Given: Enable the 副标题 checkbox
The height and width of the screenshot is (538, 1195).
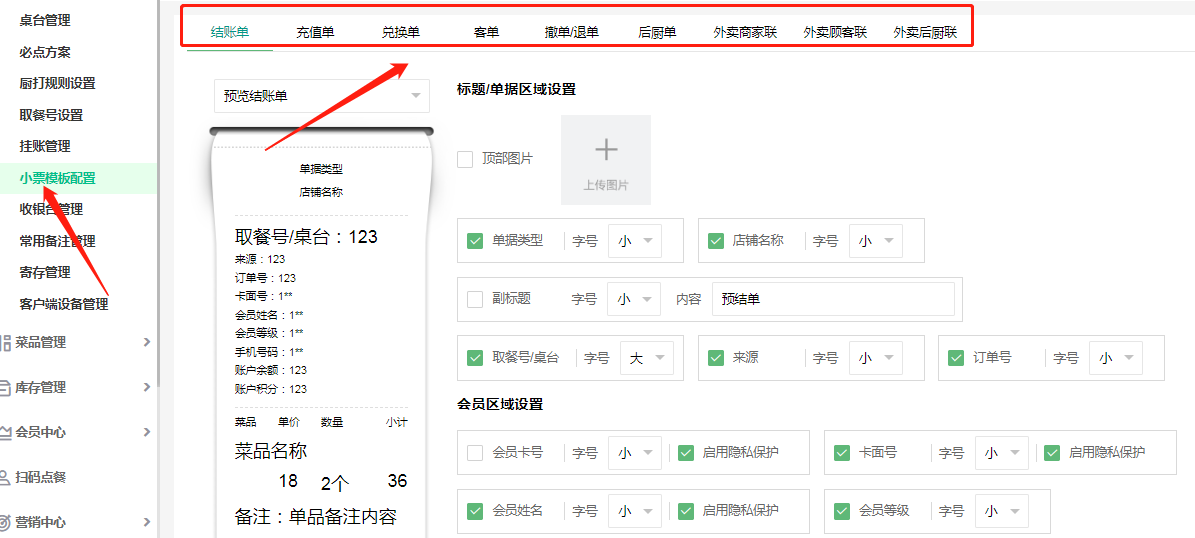Looking at the screenshot, I should pos(475,299).
